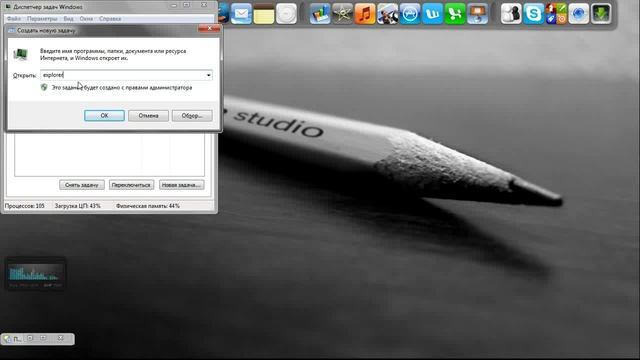This screenshot has width=640, height=360.
Task: Click the Task Manager applications list area
Action: coord(109,154)
